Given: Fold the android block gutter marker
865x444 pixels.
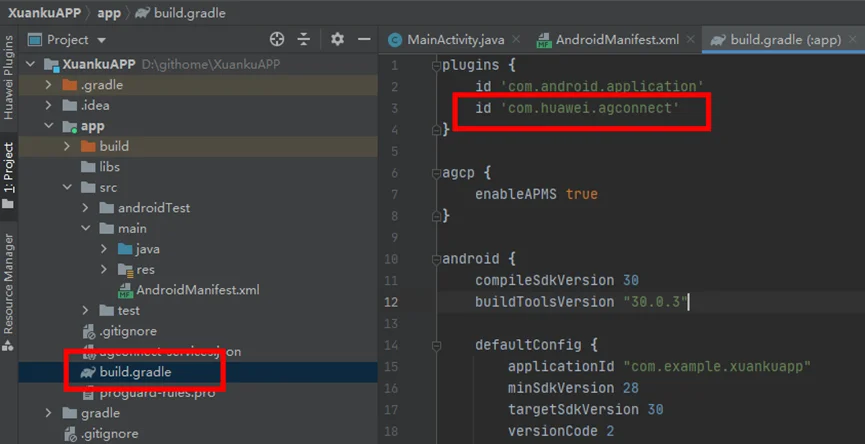Looking at the screenshot, I should click(x=437, y=259).
